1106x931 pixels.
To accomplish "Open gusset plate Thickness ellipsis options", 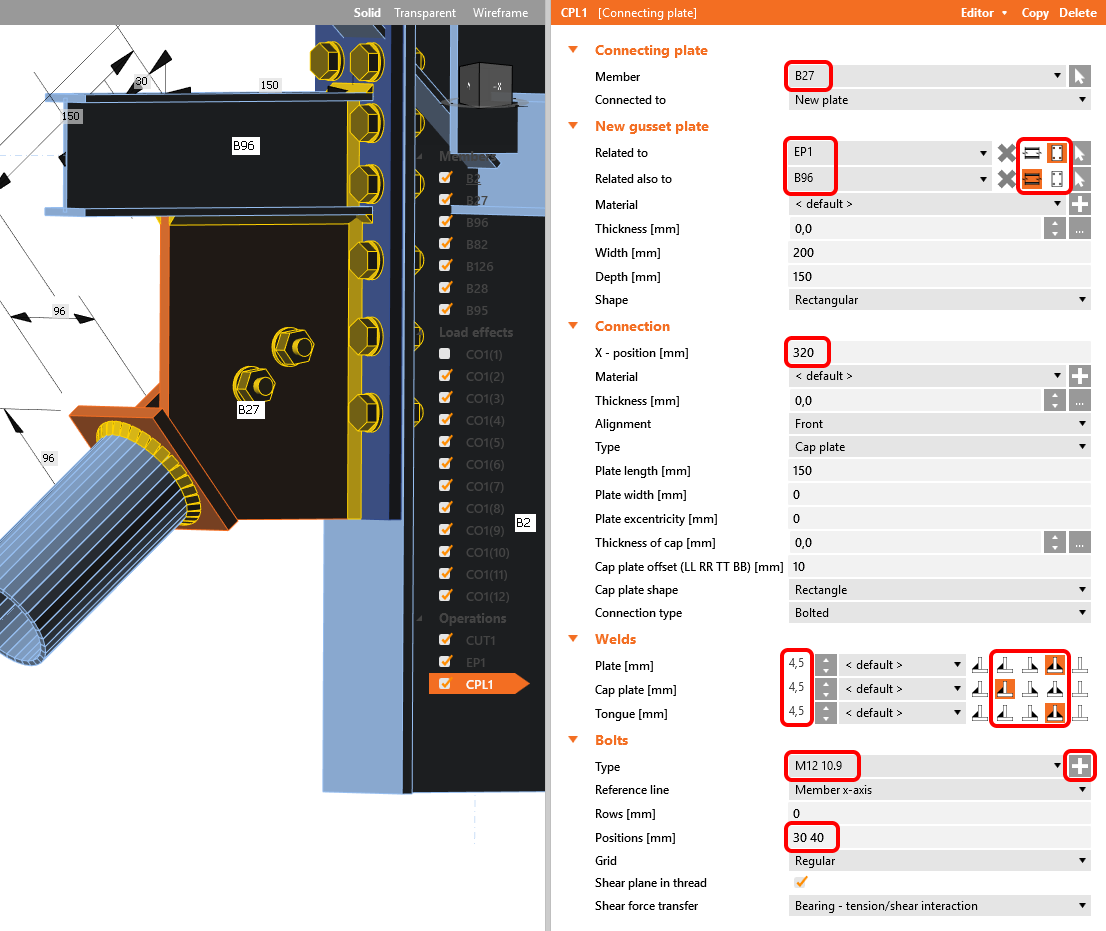I will pyautogui.click(x=1079, y=229).
